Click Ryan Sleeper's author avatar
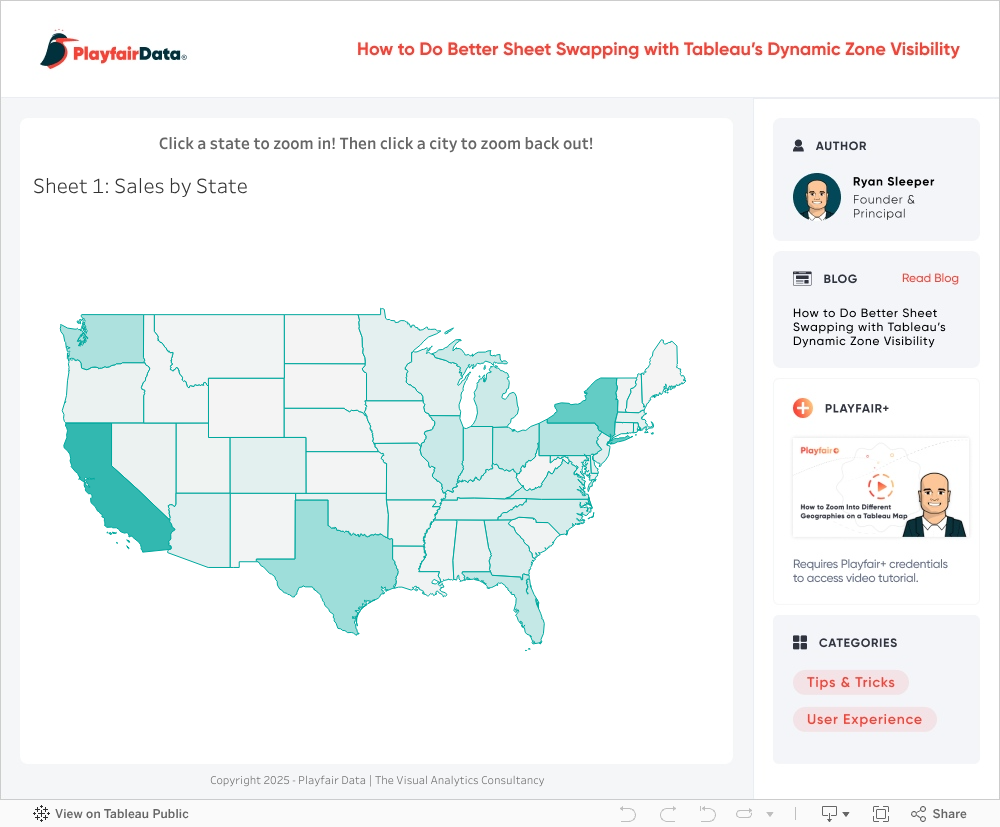The height and width of the screenshot is (827, 1000). [x=817, y=197]
